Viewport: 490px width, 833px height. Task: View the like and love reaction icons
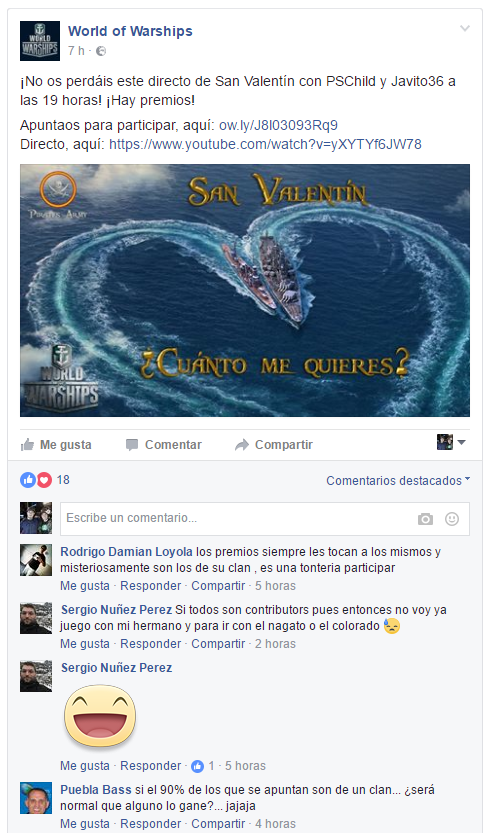(x=36, y=480)
